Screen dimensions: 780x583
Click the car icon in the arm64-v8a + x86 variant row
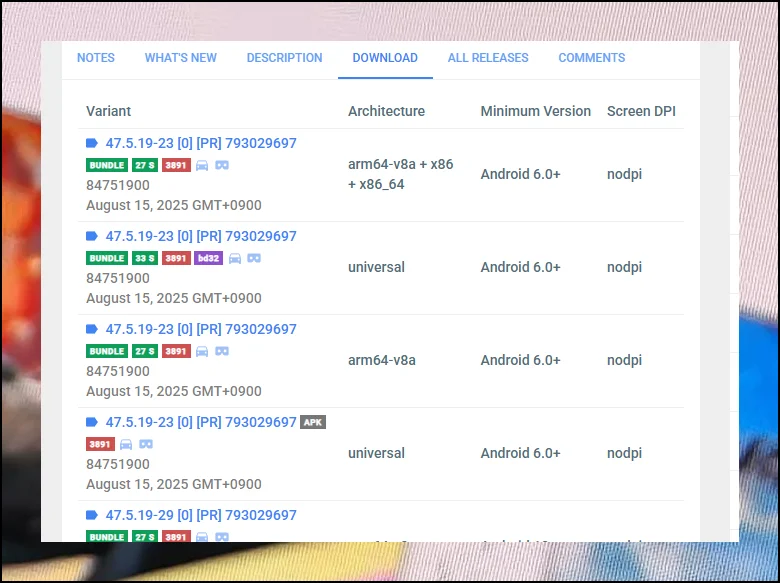pyautogui.click(x=202, y=165)
